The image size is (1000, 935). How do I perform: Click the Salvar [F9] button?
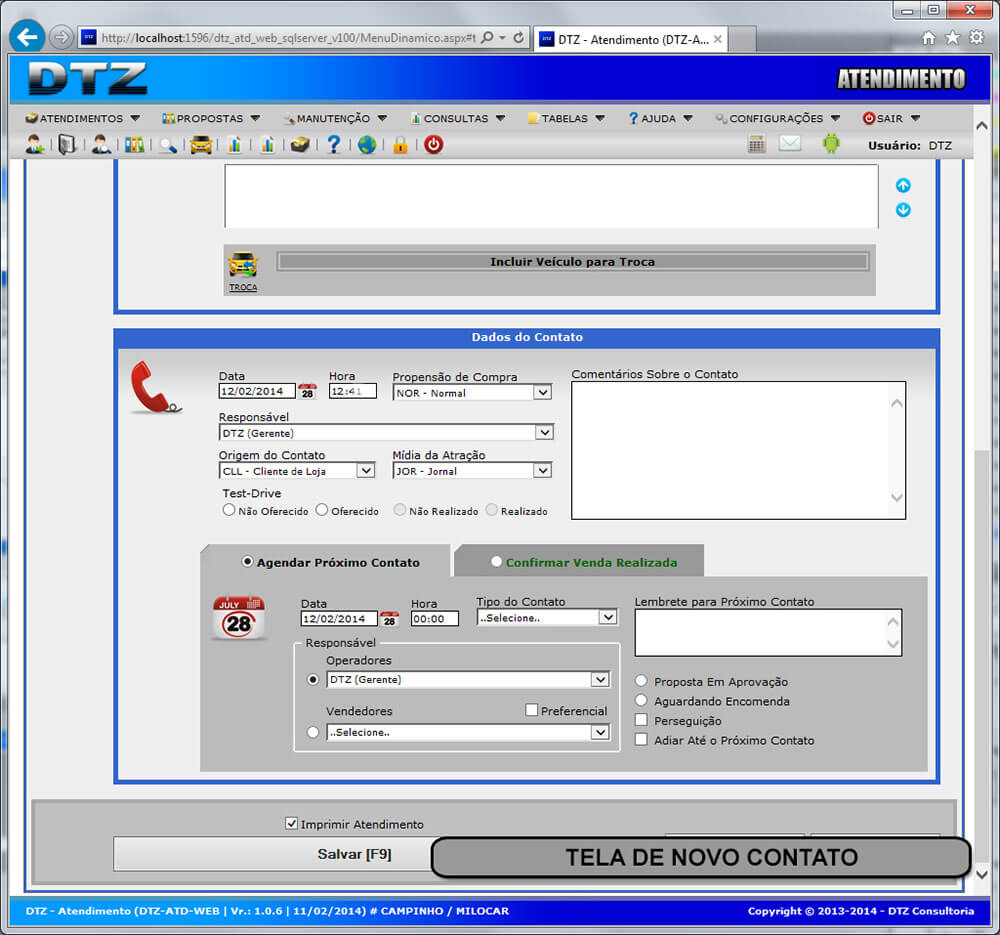tap(354, 855)
